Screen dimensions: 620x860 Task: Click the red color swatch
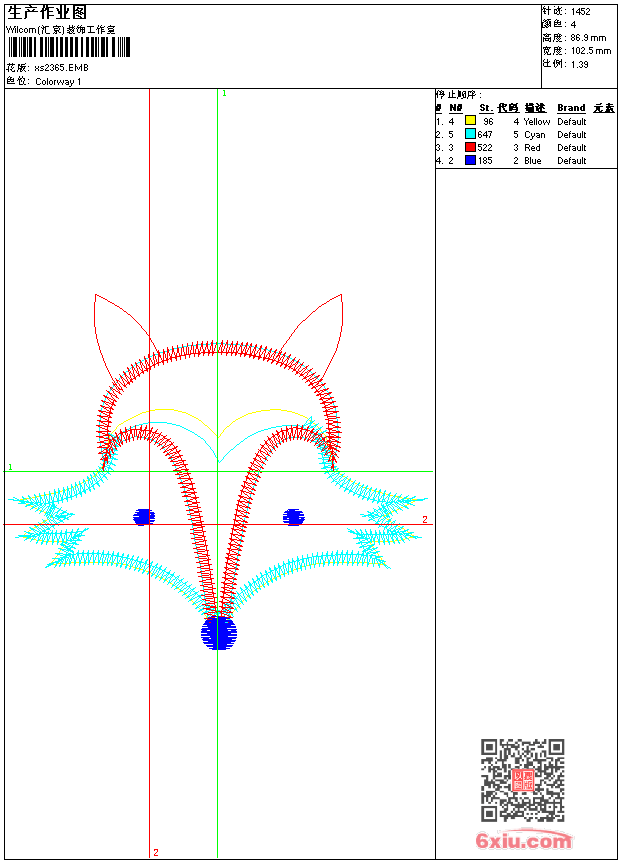click(x=470, y=147)
